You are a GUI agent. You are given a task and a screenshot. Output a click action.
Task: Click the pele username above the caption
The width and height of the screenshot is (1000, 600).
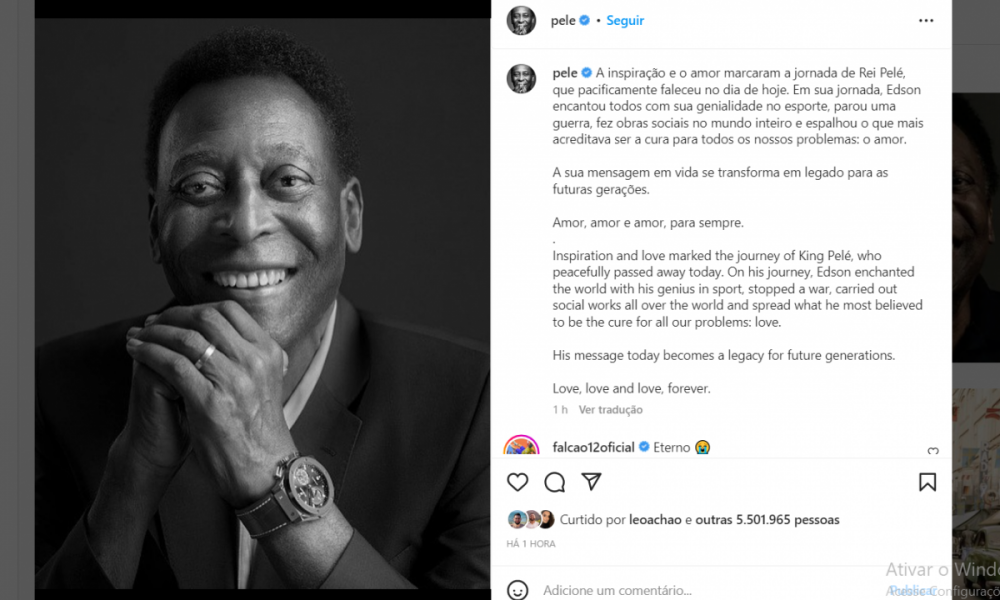pyautogui.click(x=562, y=72)
